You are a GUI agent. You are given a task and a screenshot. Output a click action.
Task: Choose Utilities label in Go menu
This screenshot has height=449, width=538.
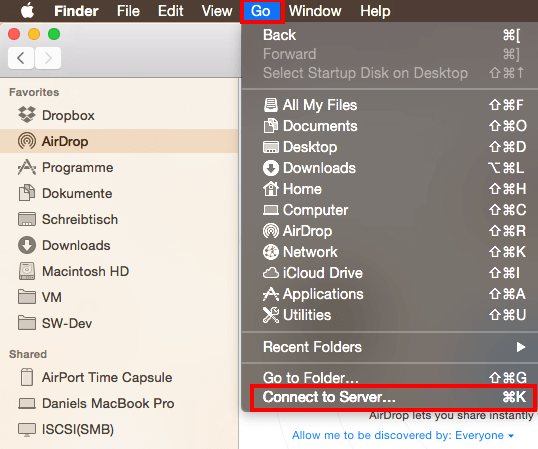pyautogui.click(x=307, y=315)
